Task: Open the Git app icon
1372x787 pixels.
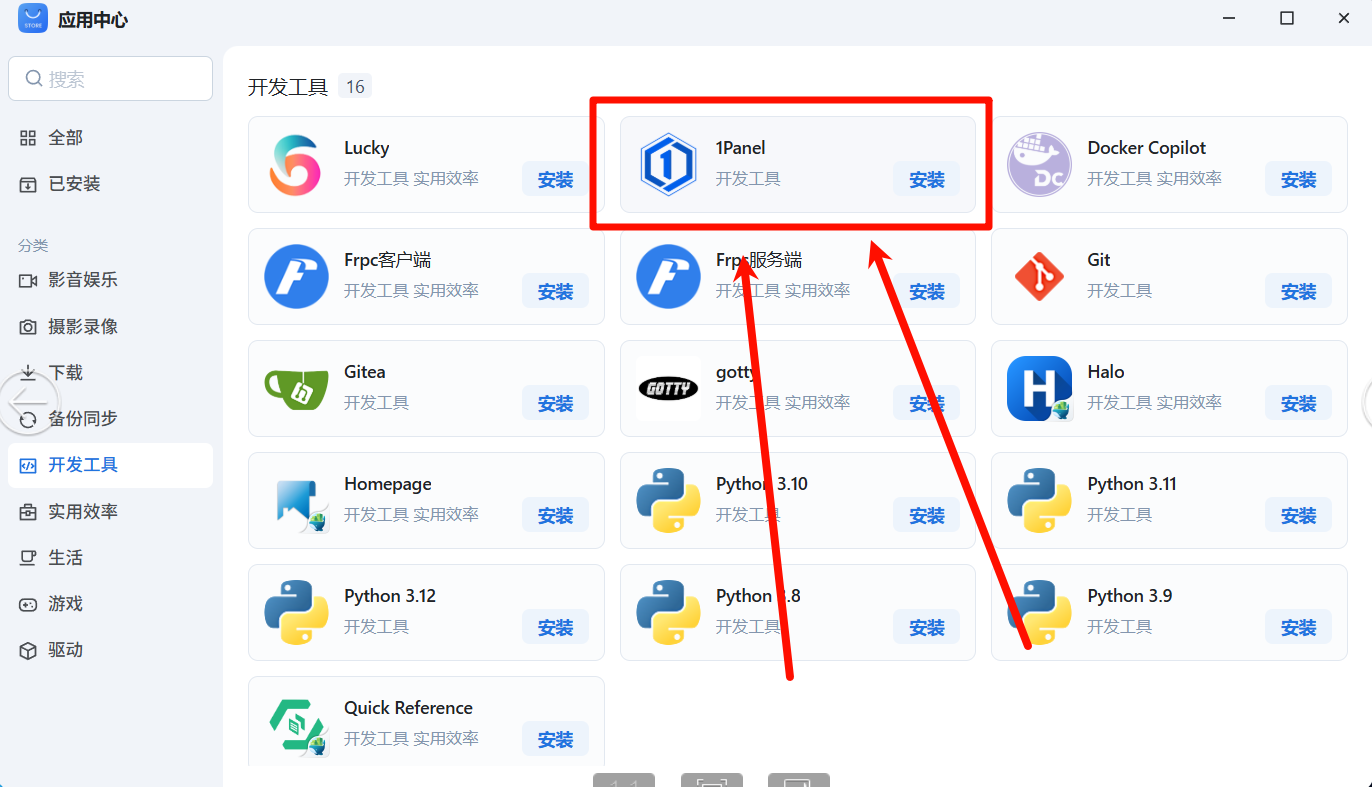Action: (1039, 276)
